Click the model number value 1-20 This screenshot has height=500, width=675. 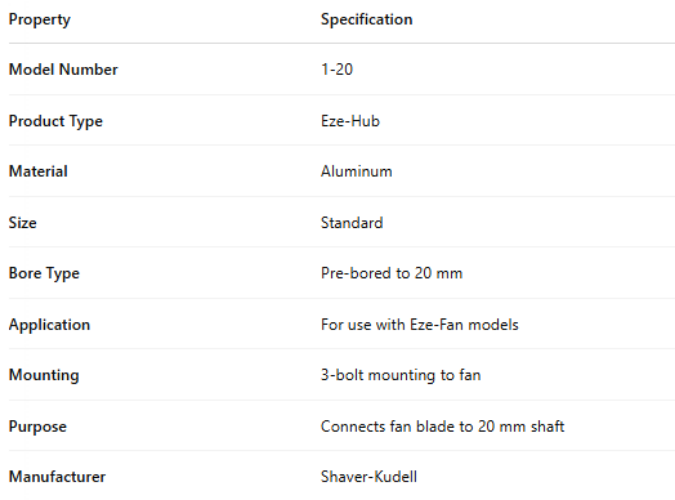337,70
